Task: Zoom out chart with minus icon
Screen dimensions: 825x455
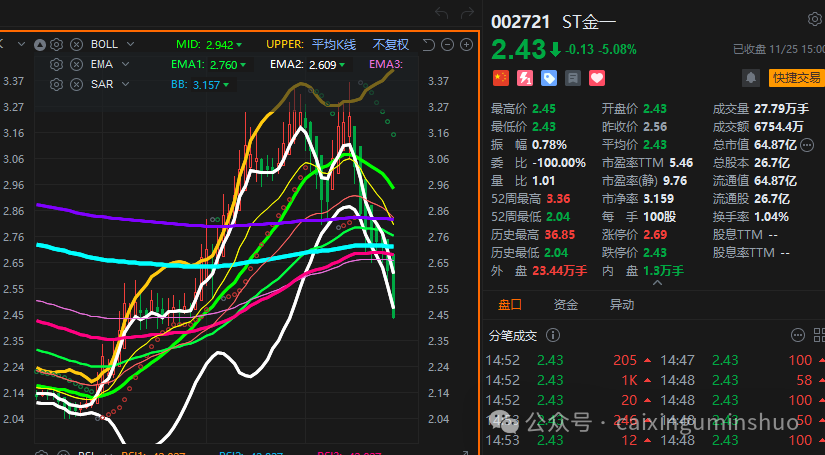Action: point(448,44)
